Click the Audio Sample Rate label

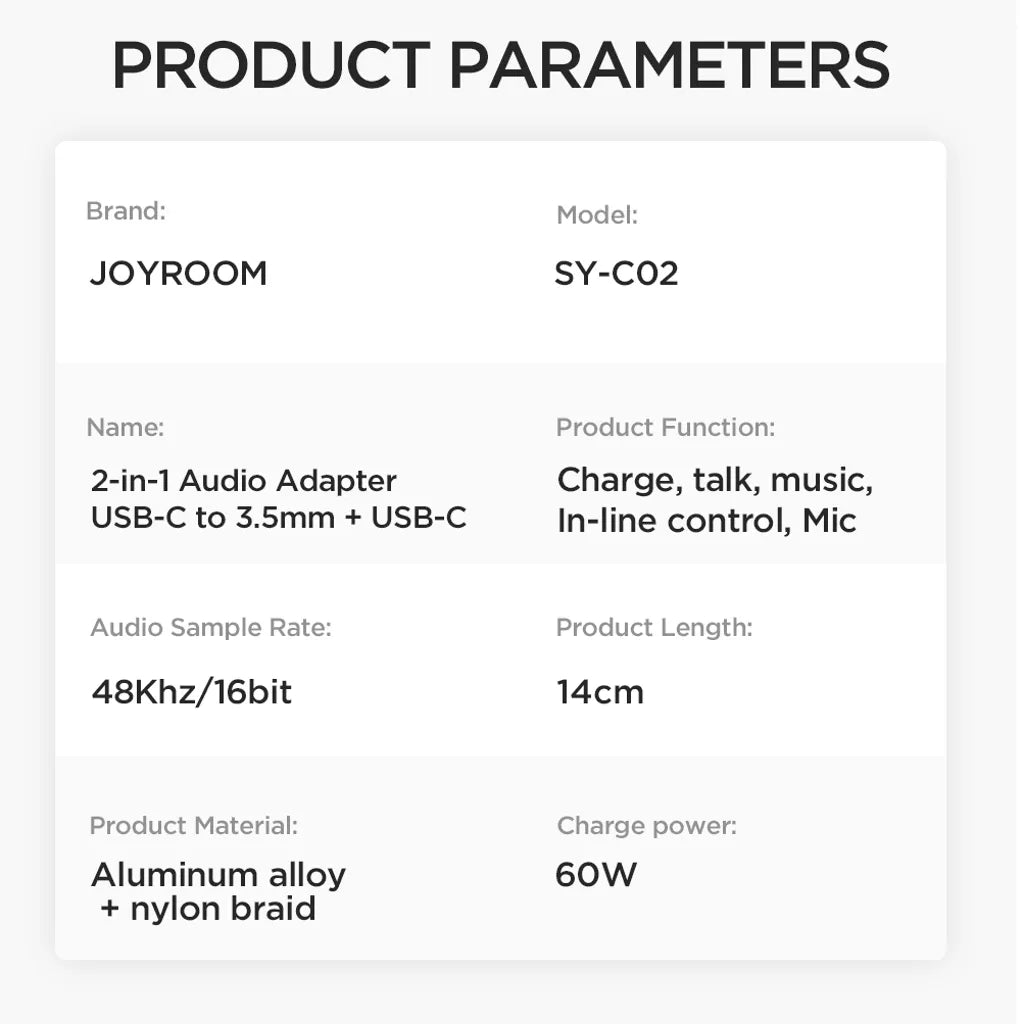(210, 628)
